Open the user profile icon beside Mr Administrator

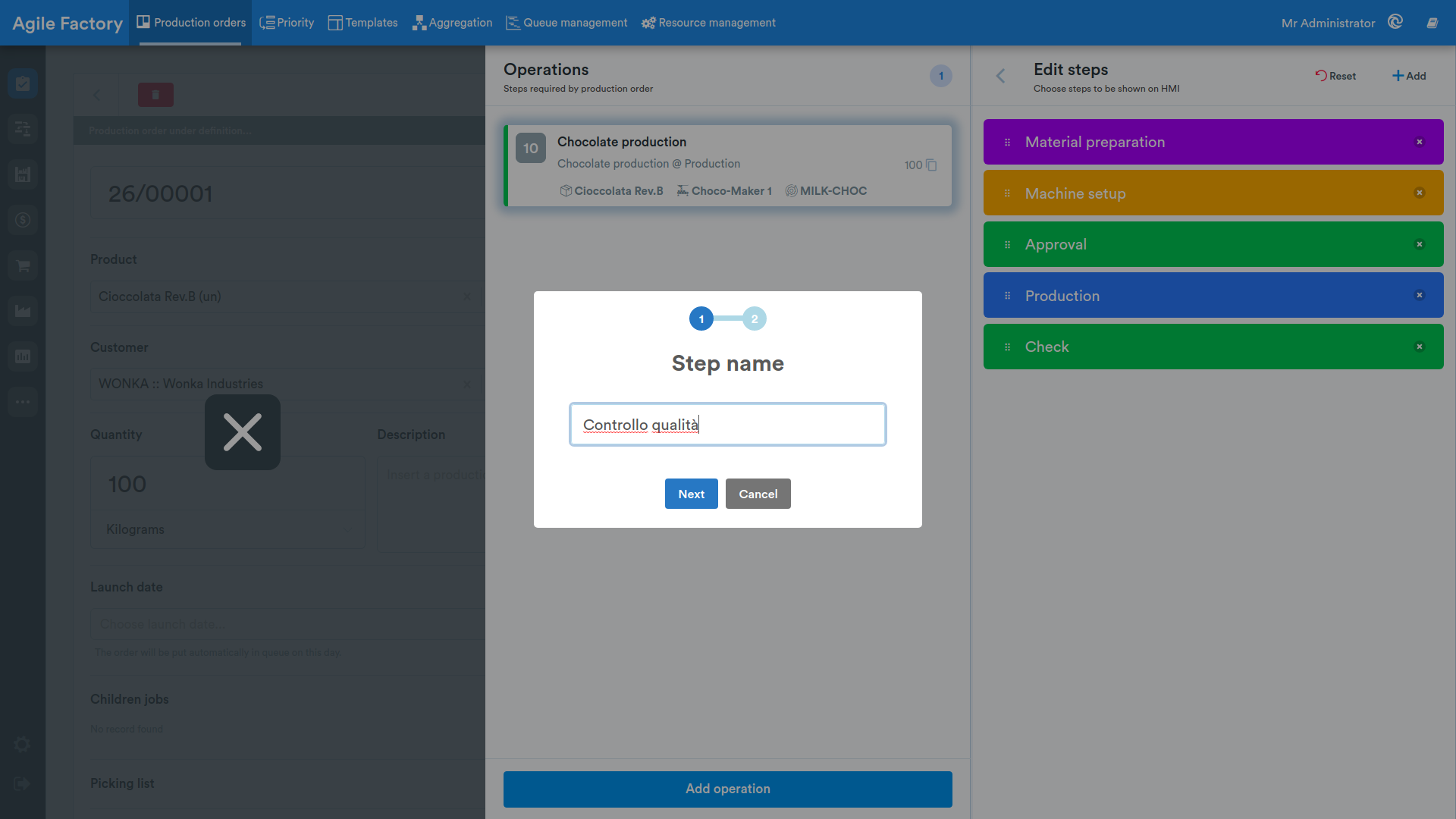click(1395, 22)
